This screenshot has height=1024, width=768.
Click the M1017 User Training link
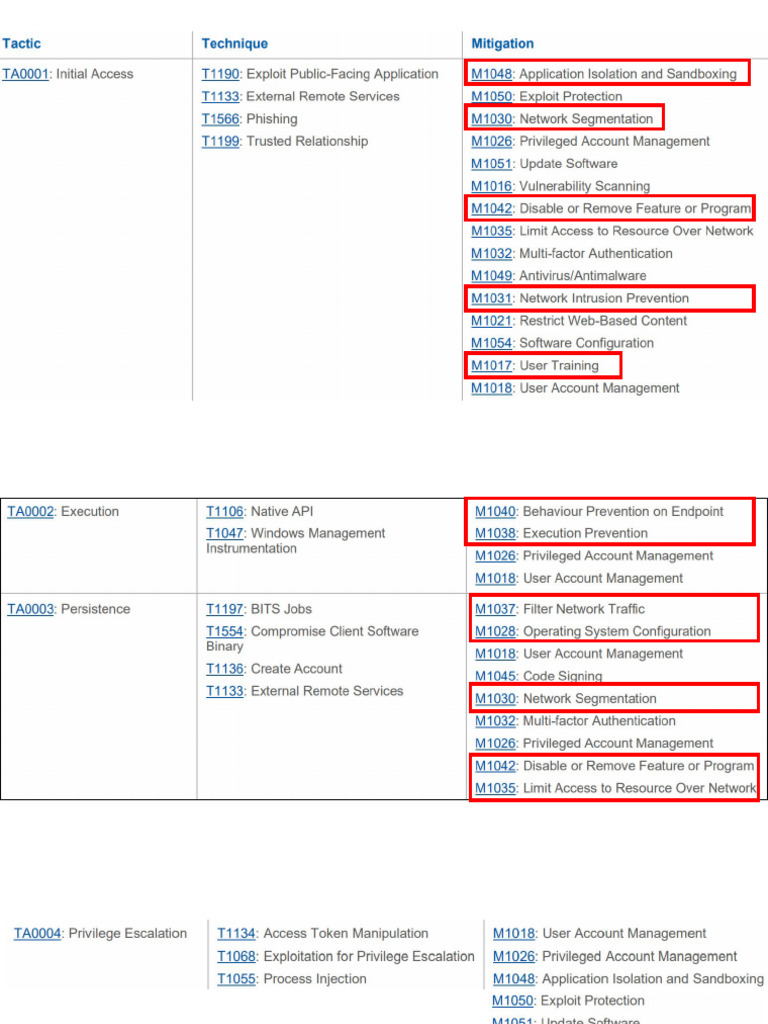pyautogui.click(x=492, y=365)
